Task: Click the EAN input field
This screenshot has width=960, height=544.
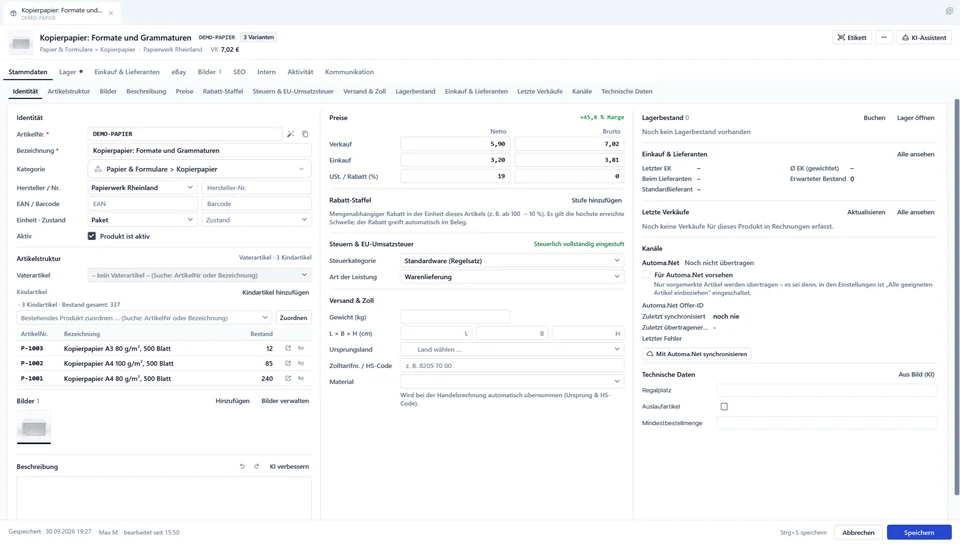Action: pos(143,204)
